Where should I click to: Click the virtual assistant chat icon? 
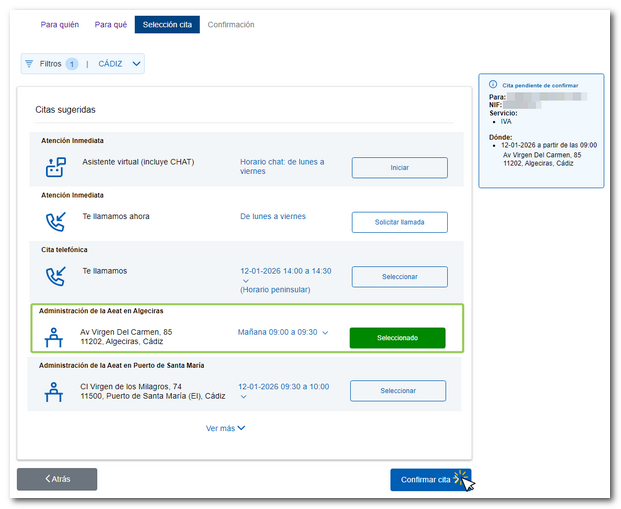pyautogui.click(x=55, y=167)
